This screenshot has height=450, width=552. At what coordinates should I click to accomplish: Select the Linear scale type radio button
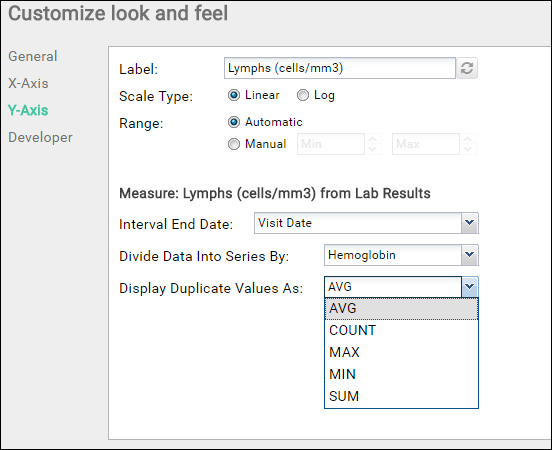[234, 95]
